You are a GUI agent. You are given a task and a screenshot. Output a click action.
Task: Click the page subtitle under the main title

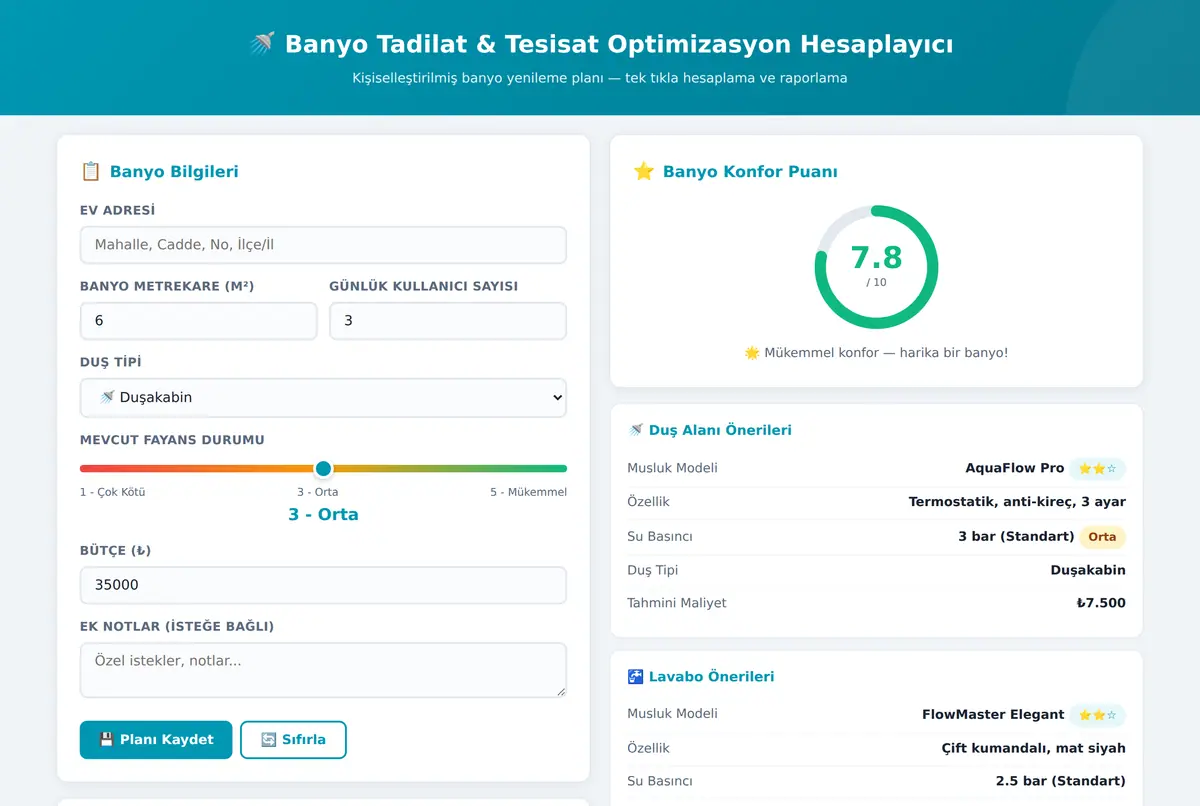[x=600, y=78]
